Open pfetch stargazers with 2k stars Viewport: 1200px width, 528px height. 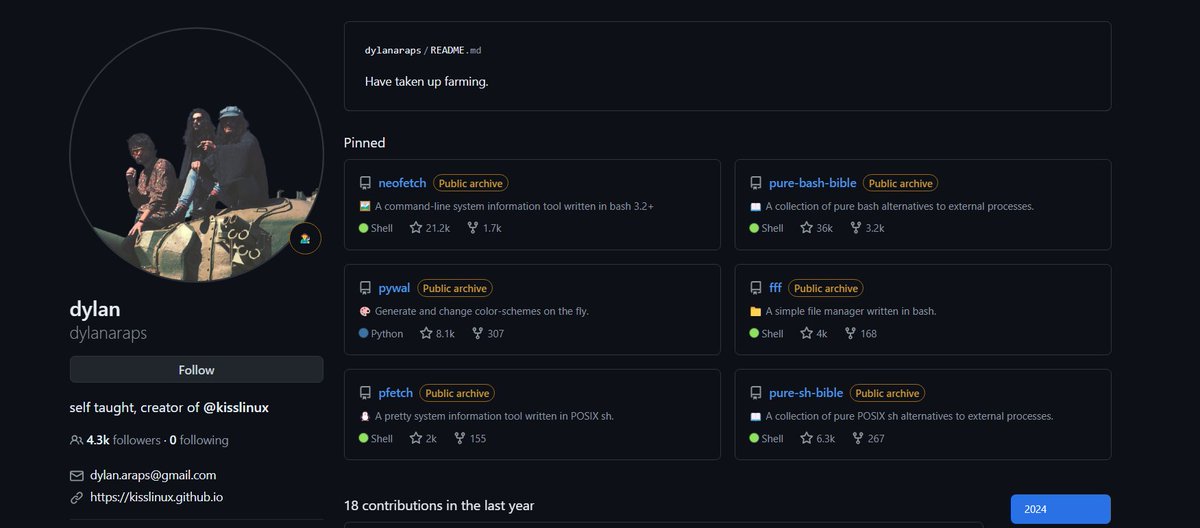pyautogui.click(x=423, y=438)
